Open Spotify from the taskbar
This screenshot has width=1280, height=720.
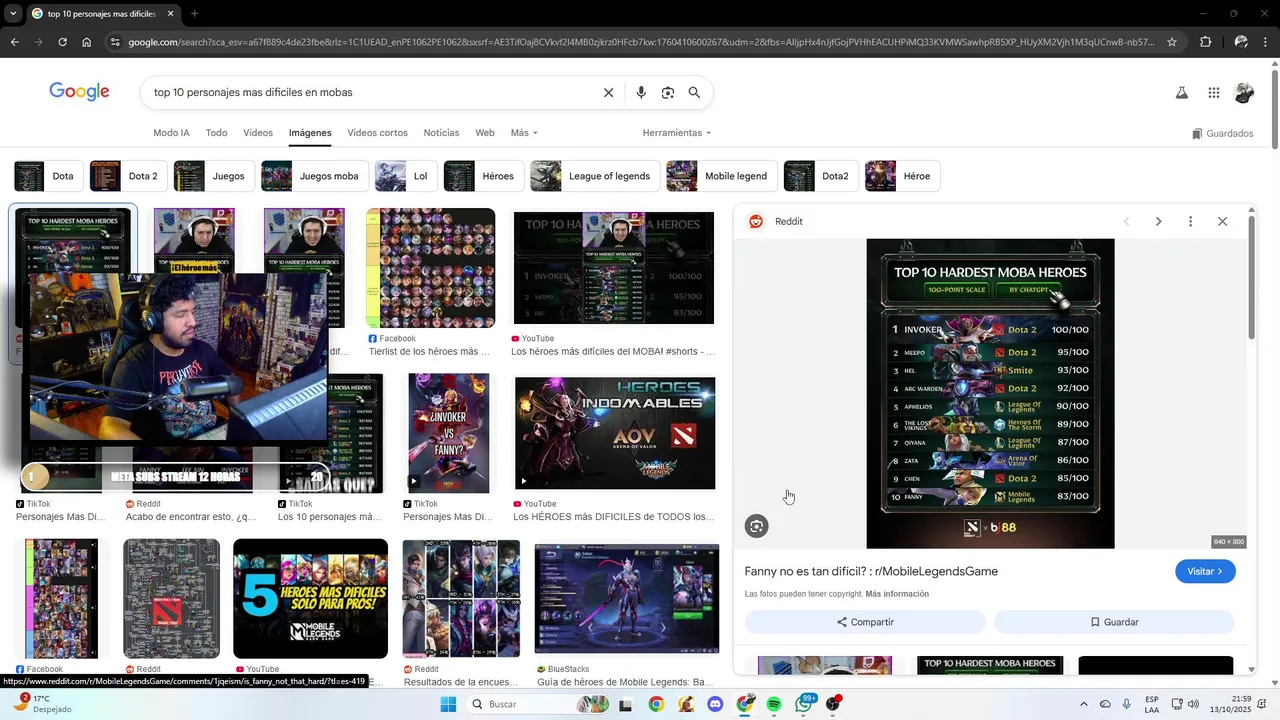(x=774, y=704)
